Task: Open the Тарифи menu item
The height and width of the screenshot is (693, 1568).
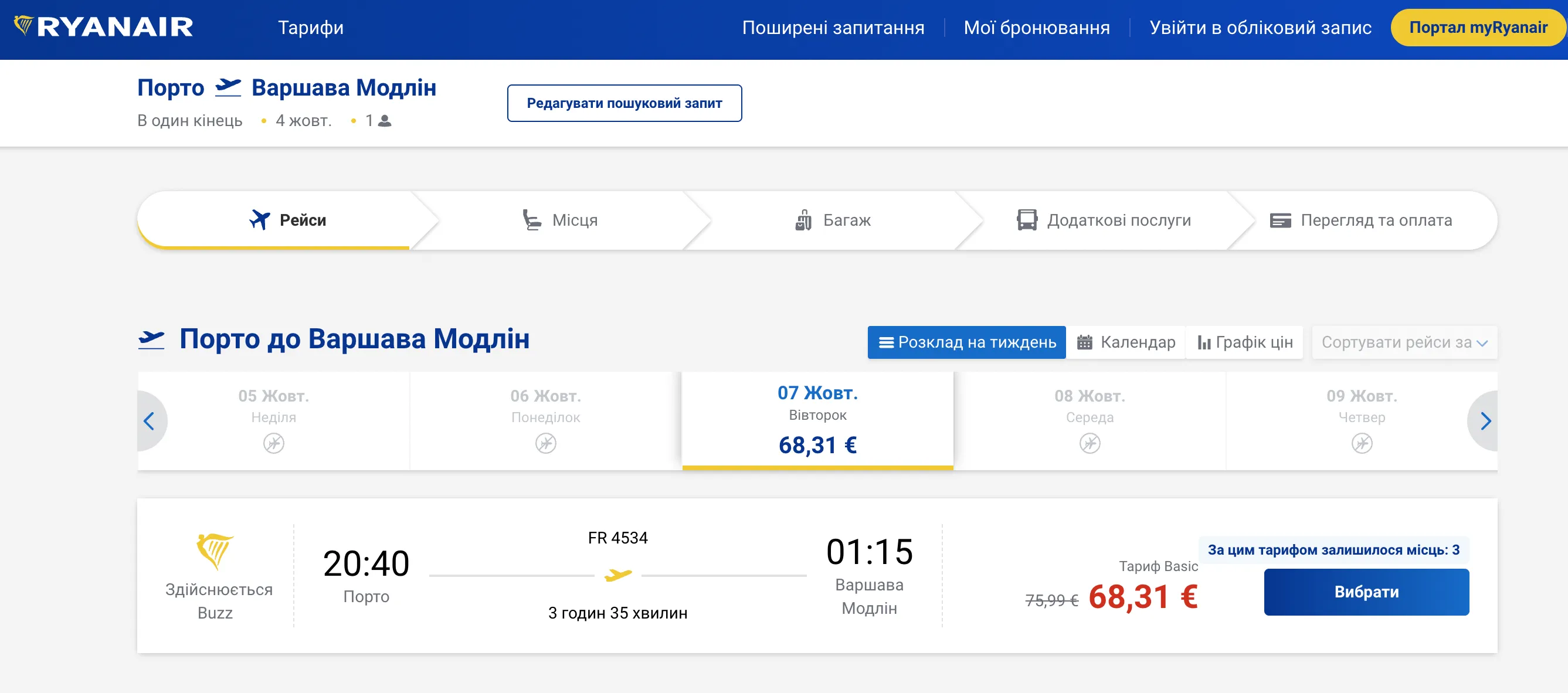Action: point(311,28)
